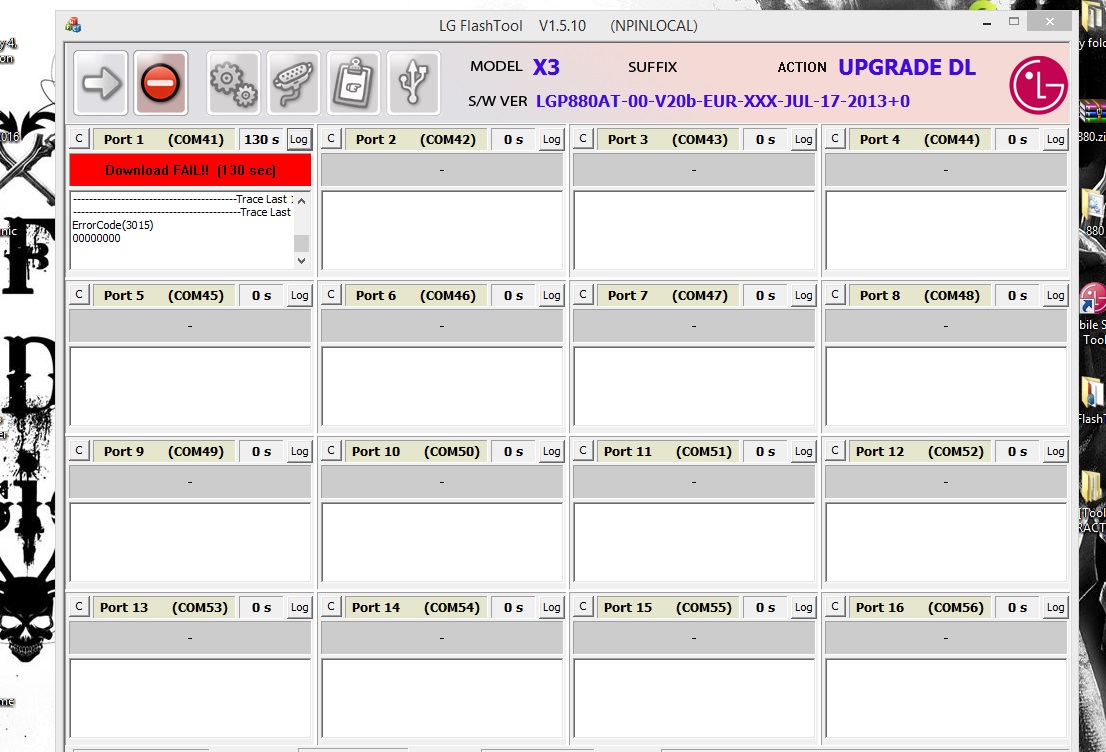Viewport: 1106px width, 752px height.
Task: Click the C button for Port 3
Action: [583, 139]
